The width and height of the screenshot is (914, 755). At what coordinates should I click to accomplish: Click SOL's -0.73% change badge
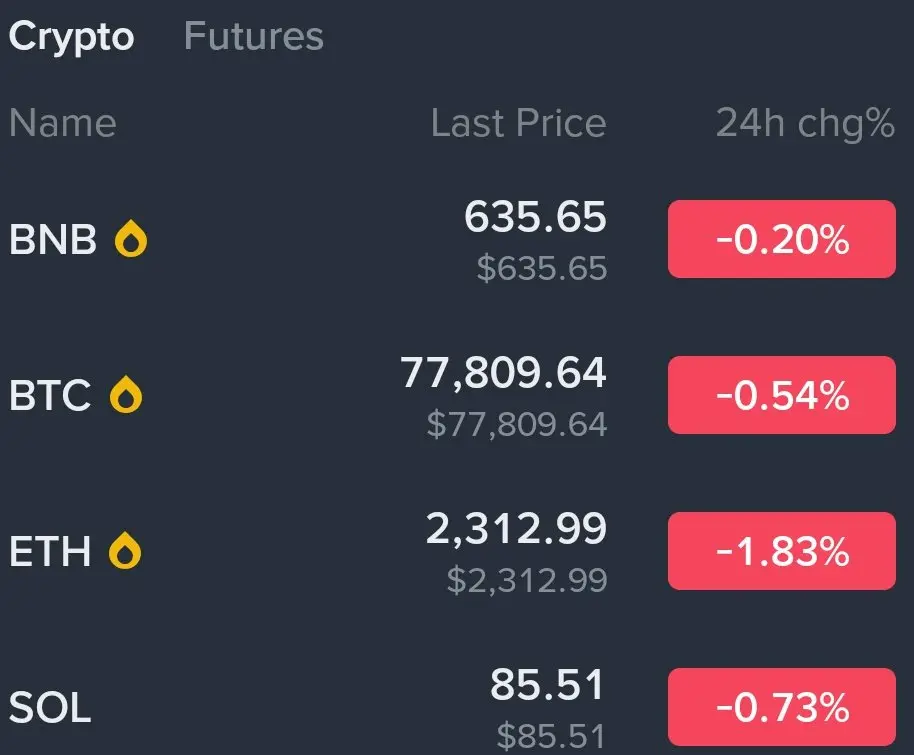781,707
